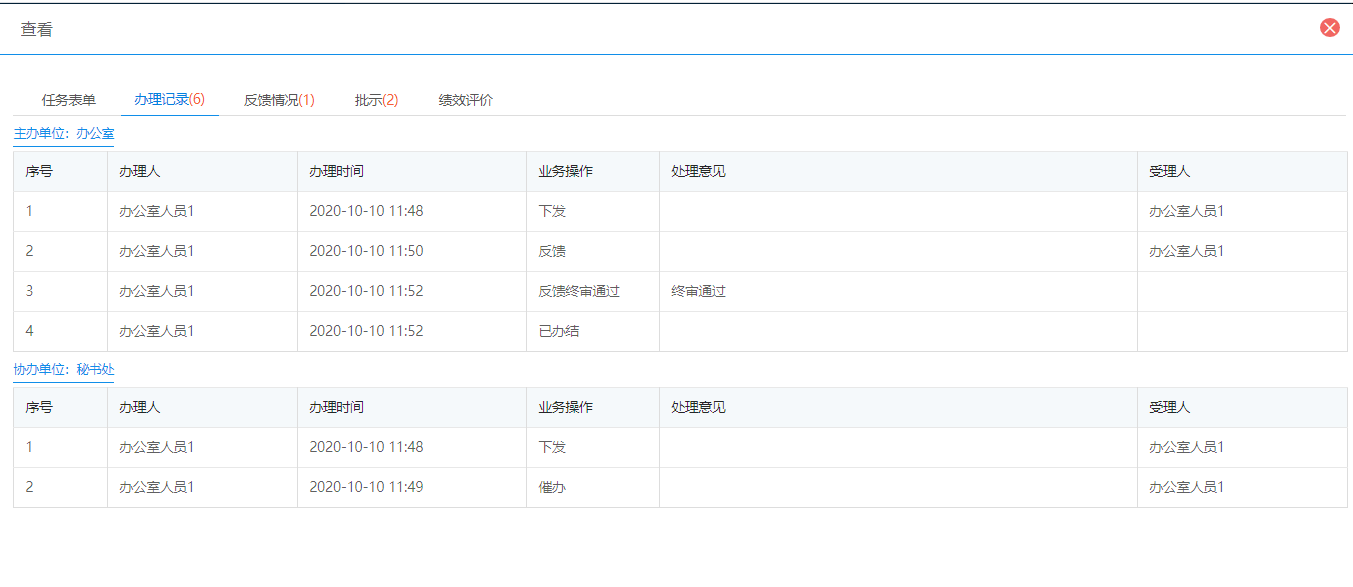
Task: Select the 办理记录(6) tab
Action: tap(169, 100)
